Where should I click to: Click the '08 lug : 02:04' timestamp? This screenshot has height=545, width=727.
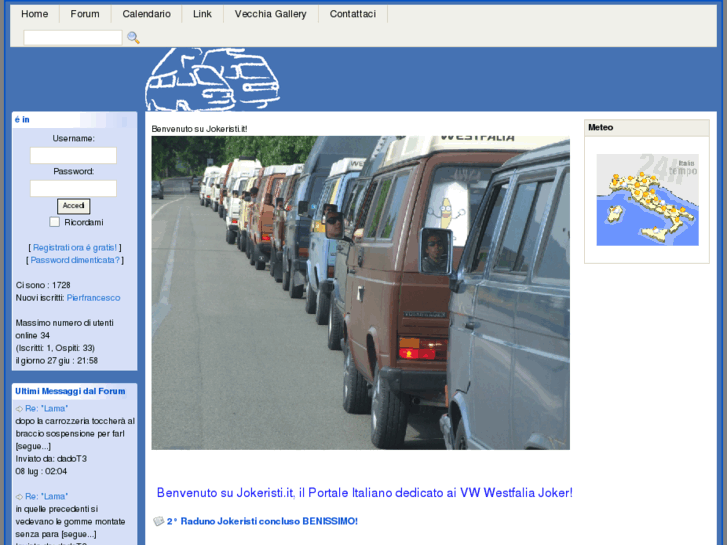pyautogui.click(x=41, y=471)
